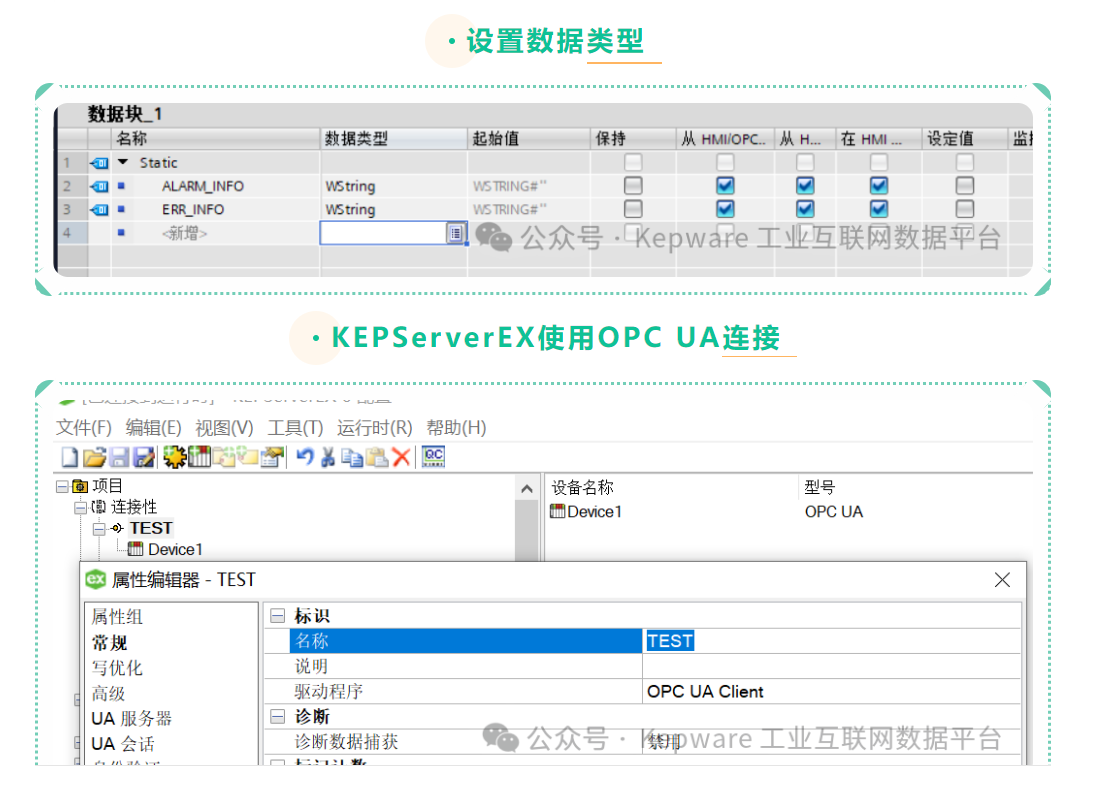The image size is (1120, 787).
Task: Select the 写优化 property group
Action: [x=117, y=668]
